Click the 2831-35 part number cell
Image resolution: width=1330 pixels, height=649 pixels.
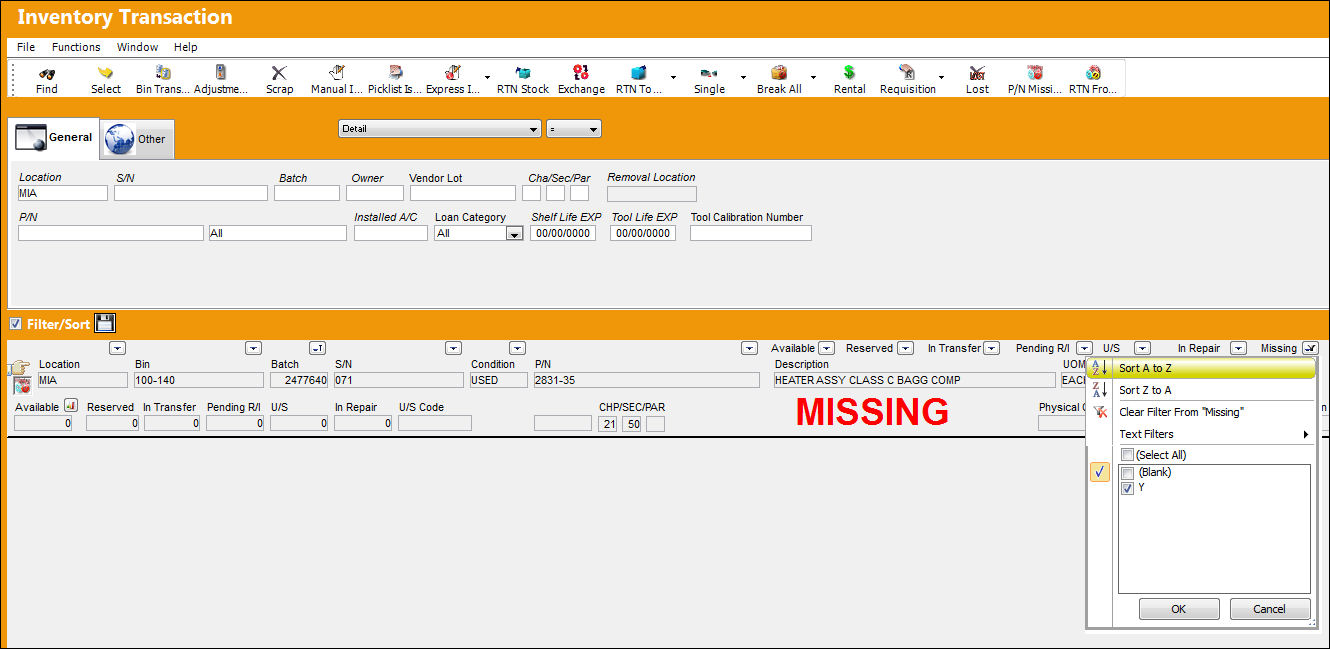point(646,380)
